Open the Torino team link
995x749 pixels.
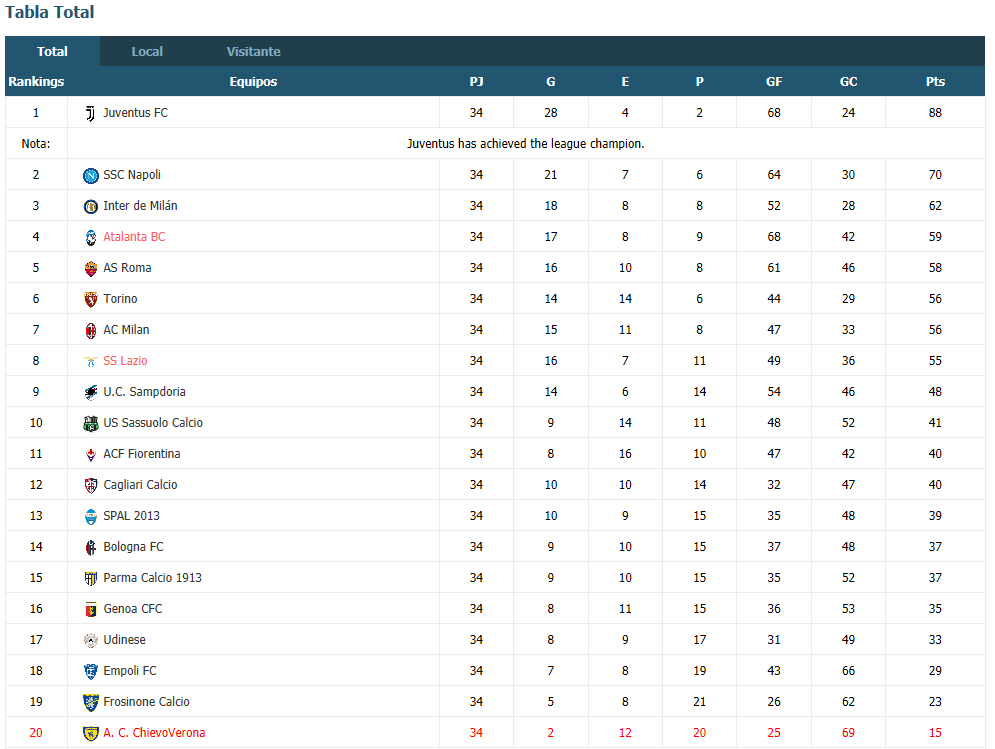120,299
